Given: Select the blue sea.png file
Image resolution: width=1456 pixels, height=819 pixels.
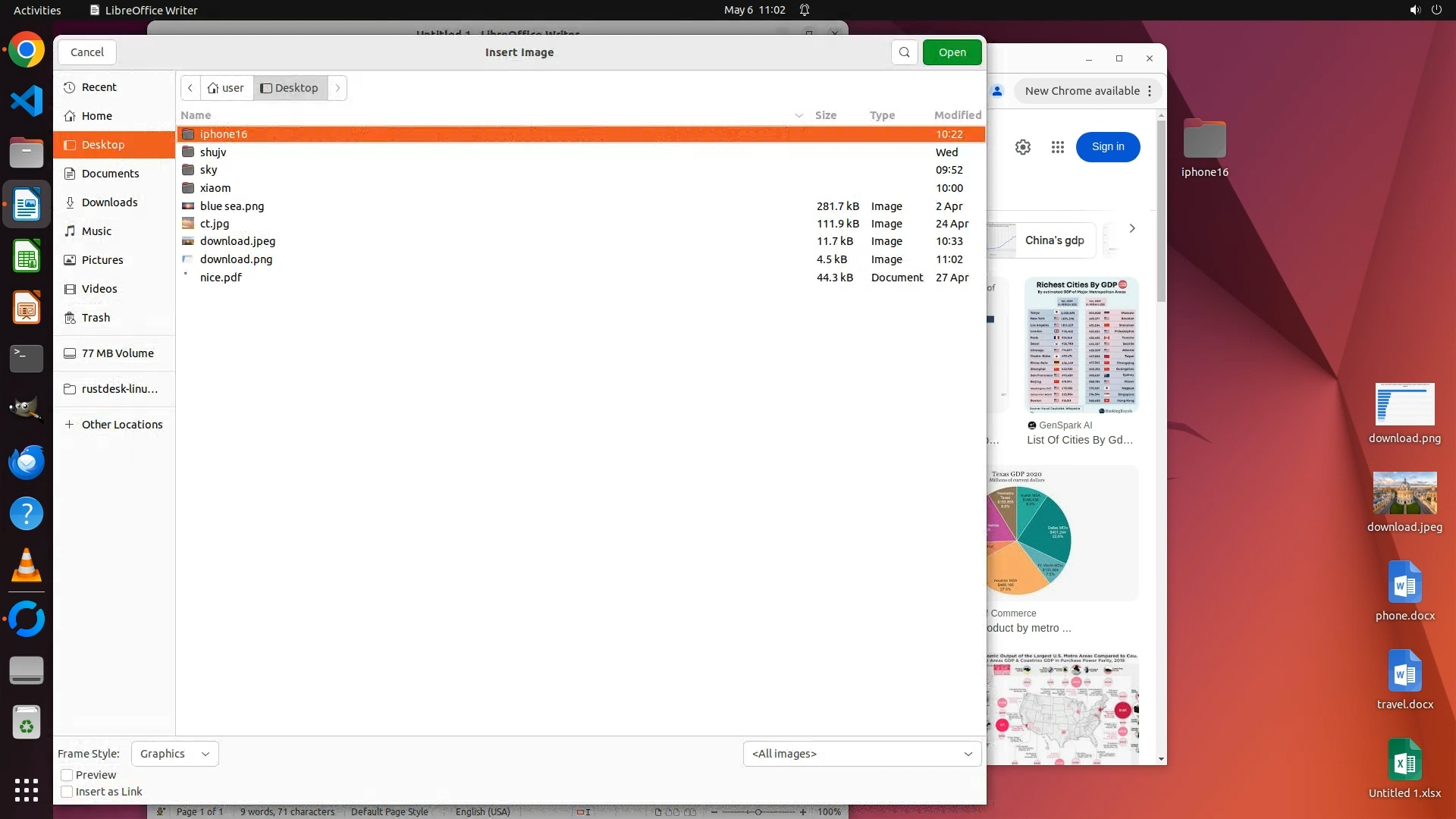Looking at the screenshot, I should (231, 206).
